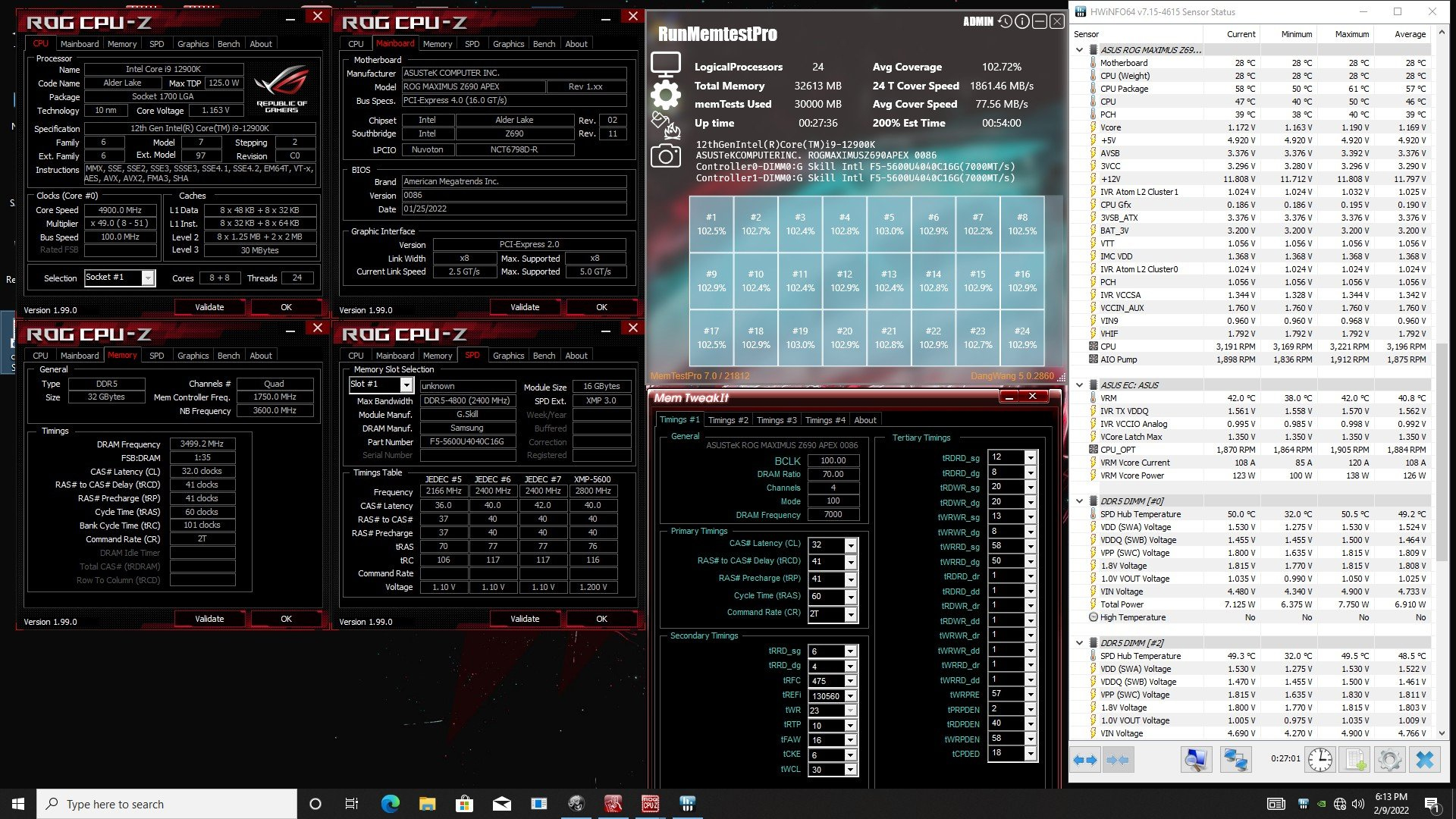Open the Socket #1 selection dropdown
The width and height of the screenshot is (1456, 819).
(148, 278)
